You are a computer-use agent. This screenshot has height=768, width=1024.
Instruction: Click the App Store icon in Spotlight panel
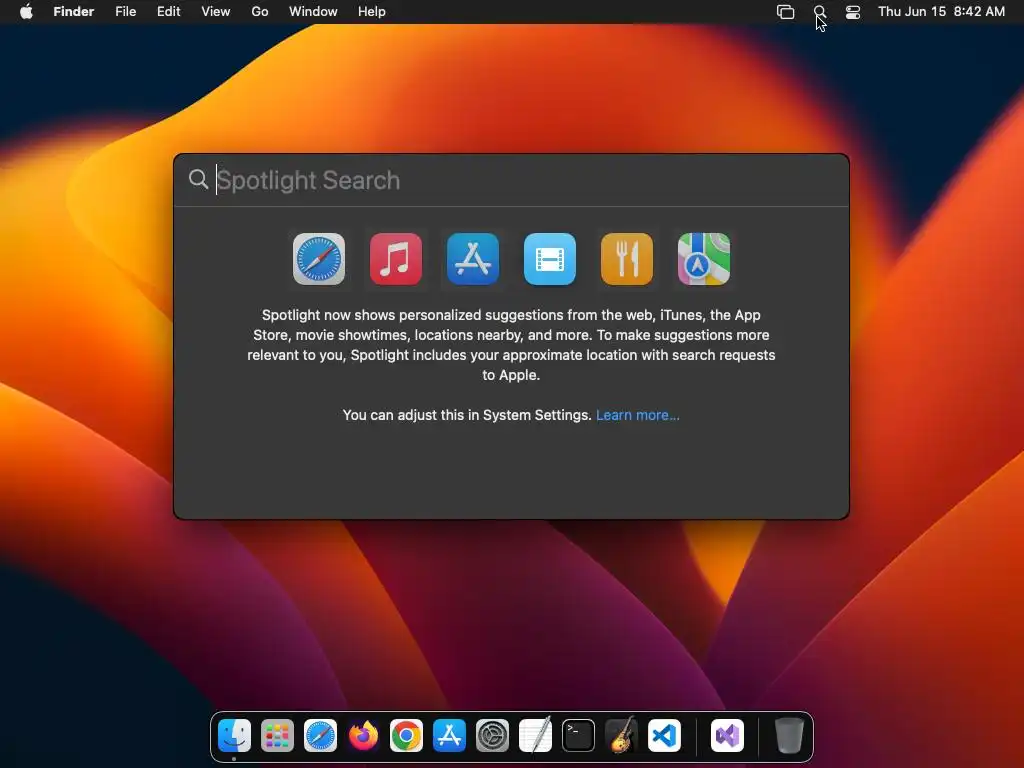tap(473, 259)
